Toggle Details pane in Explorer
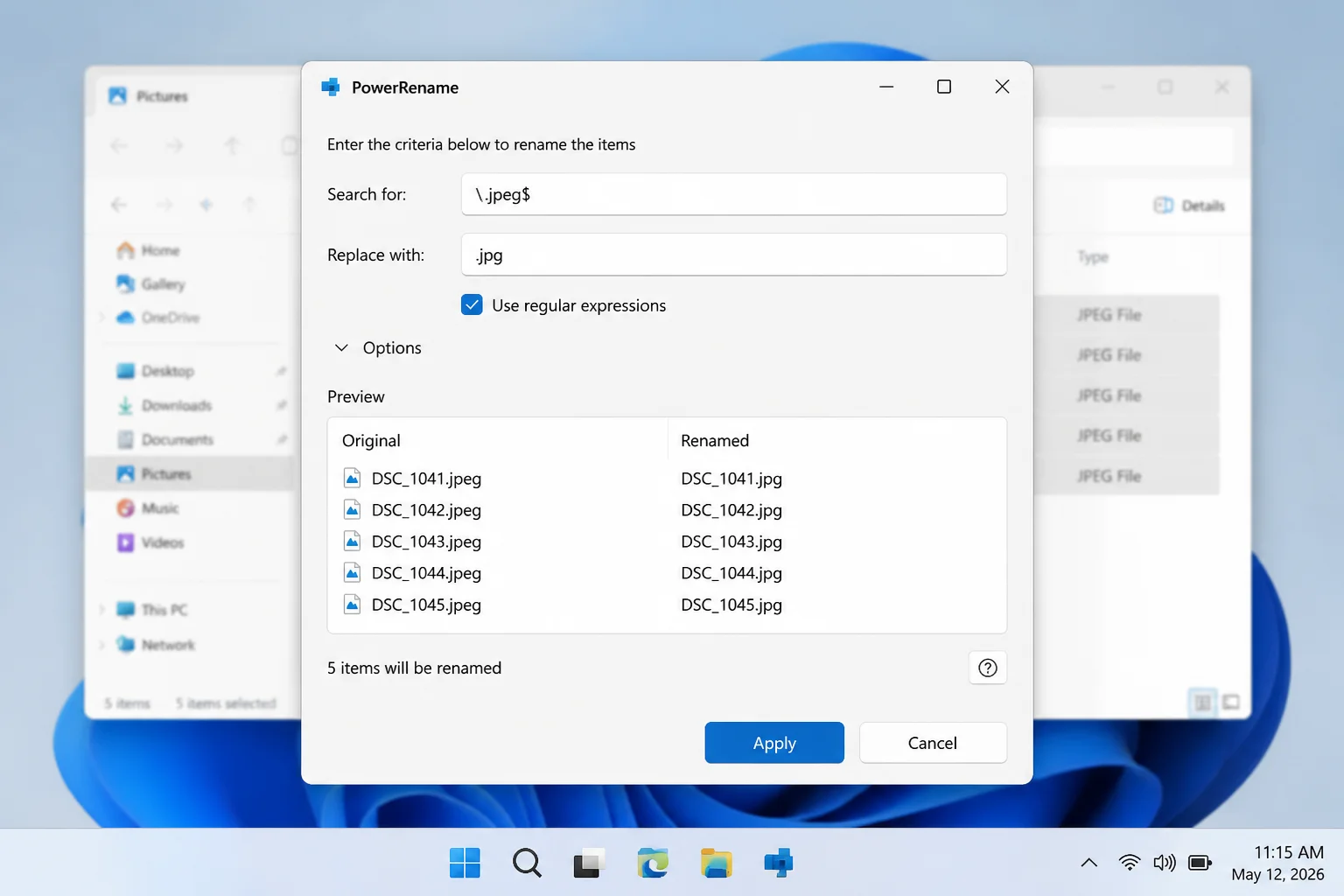 coord(1189,206)
